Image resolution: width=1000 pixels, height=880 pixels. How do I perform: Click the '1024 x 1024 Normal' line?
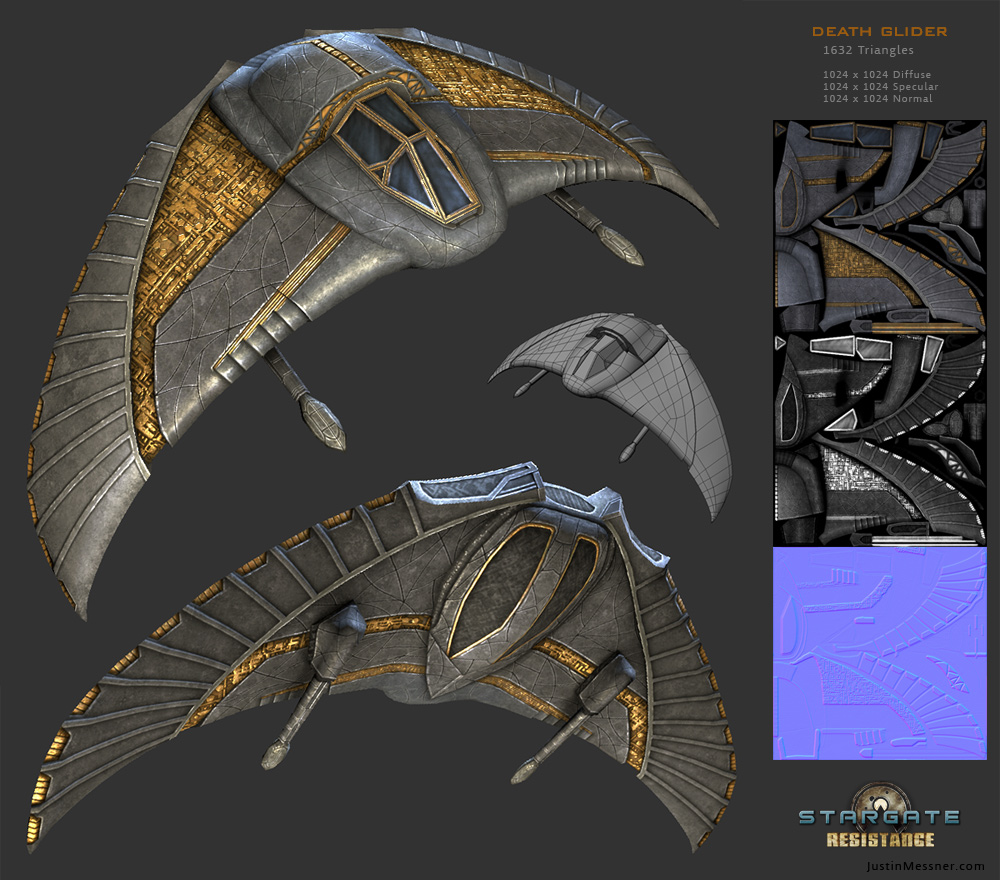[x=878, y=98]
